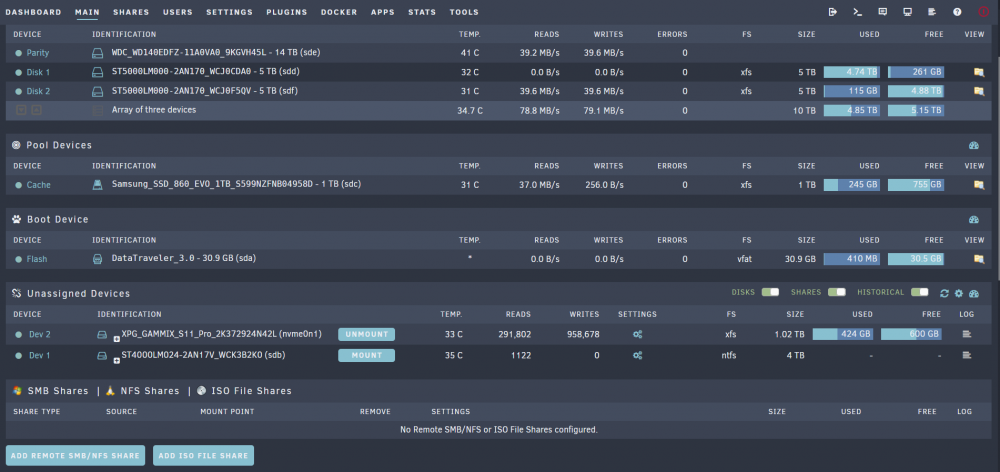This screenshot has width=1000, height=472.
Task: Open settings cog for Dev 1
Action: pos(637,355)
